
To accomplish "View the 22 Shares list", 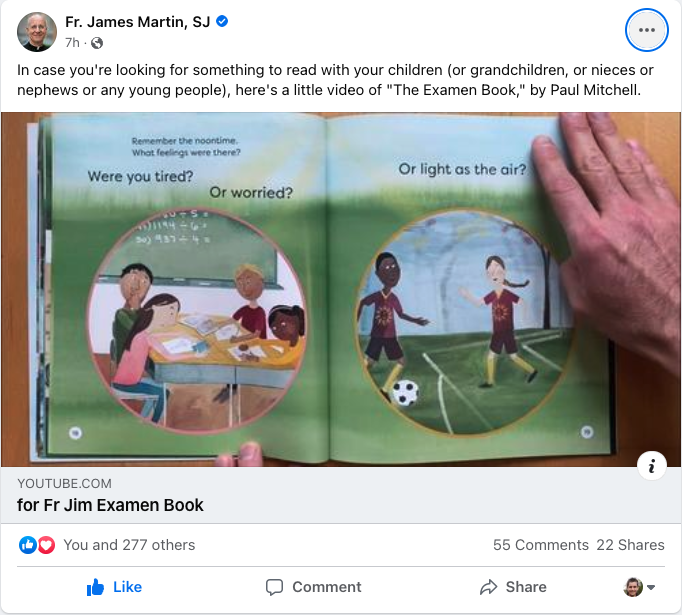I will 630,545.
